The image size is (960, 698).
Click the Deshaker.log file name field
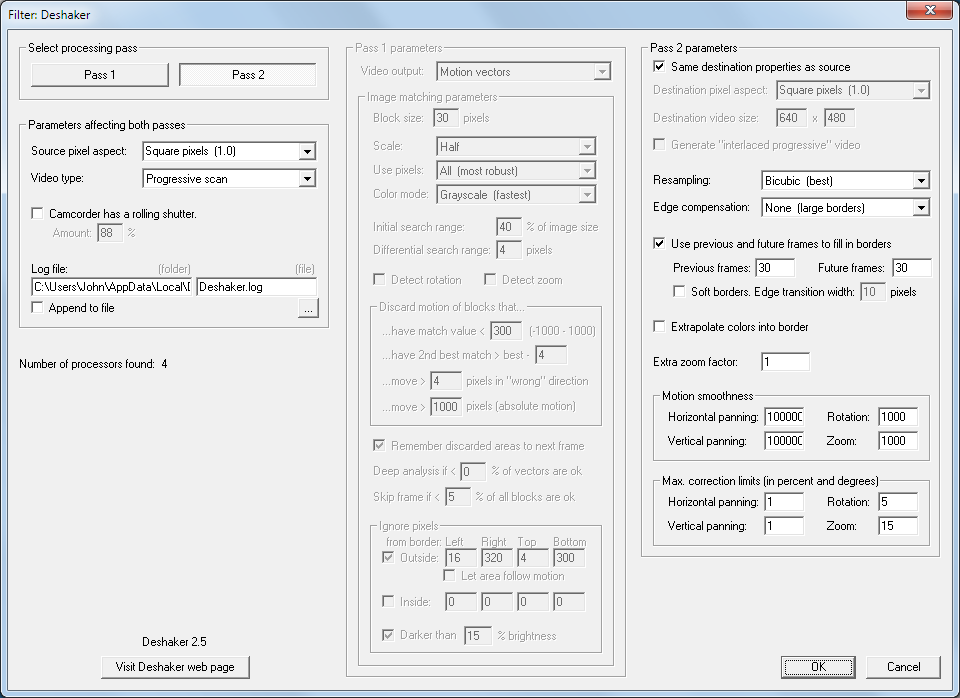click(x=256, y=287)
